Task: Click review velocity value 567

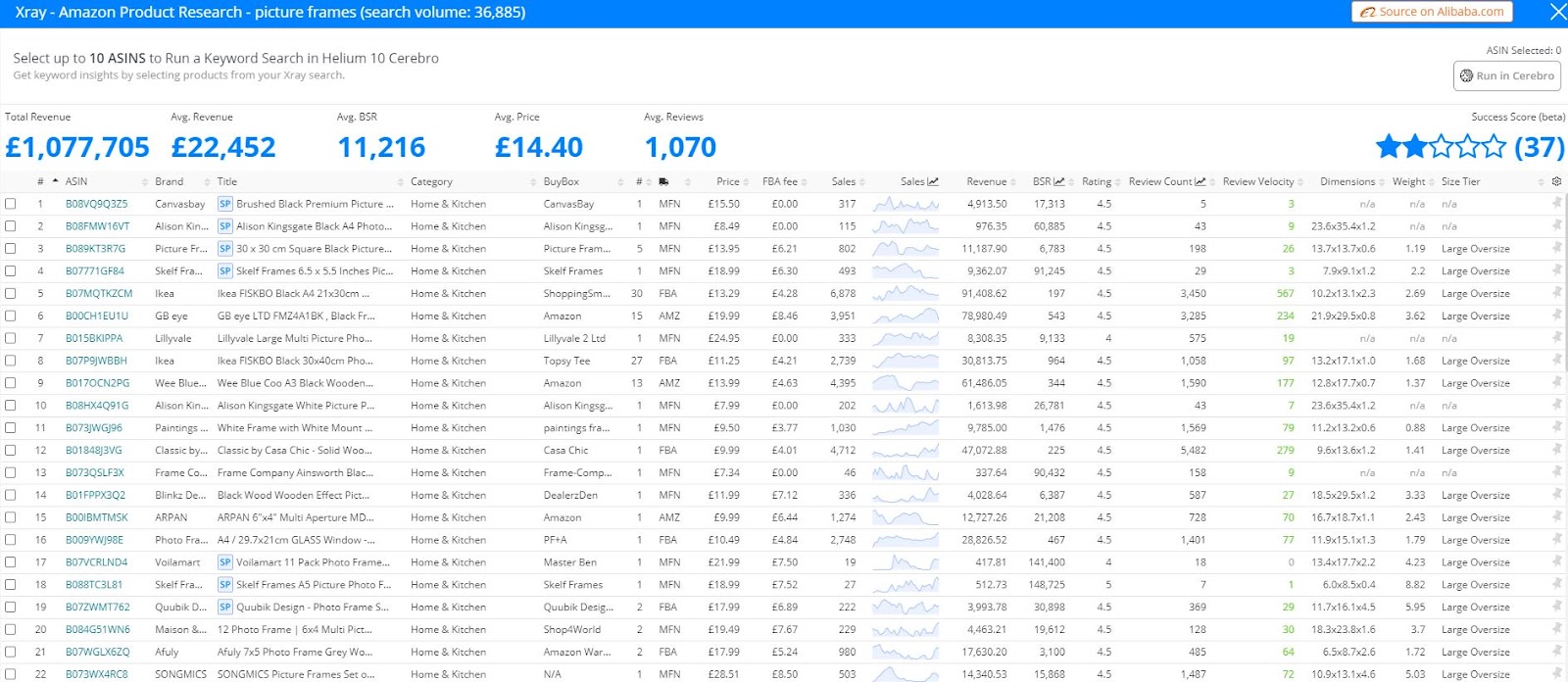Action: pyautogui.click(x=1285, y=294)
